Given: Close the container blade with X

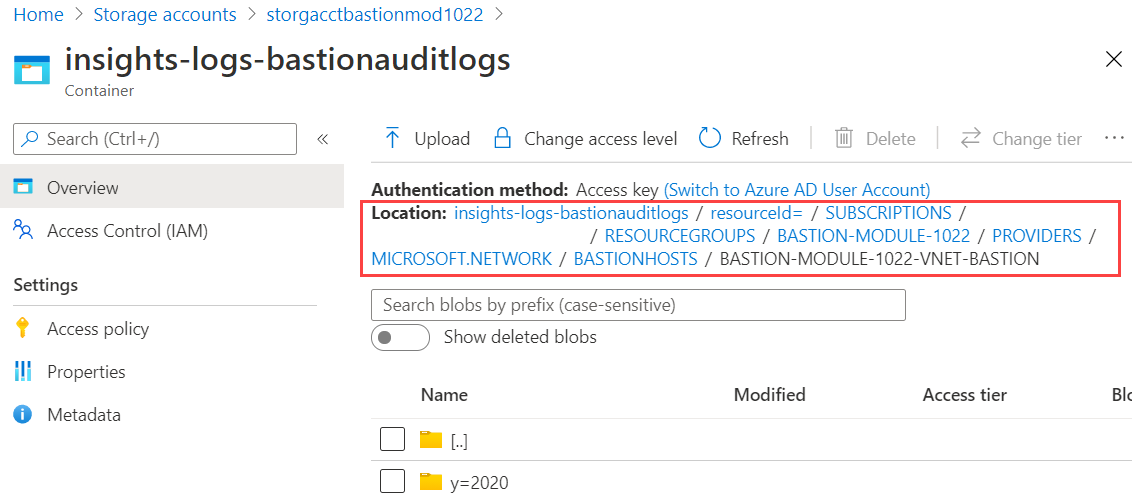Looking at the screenshot, I should 1114,61.
